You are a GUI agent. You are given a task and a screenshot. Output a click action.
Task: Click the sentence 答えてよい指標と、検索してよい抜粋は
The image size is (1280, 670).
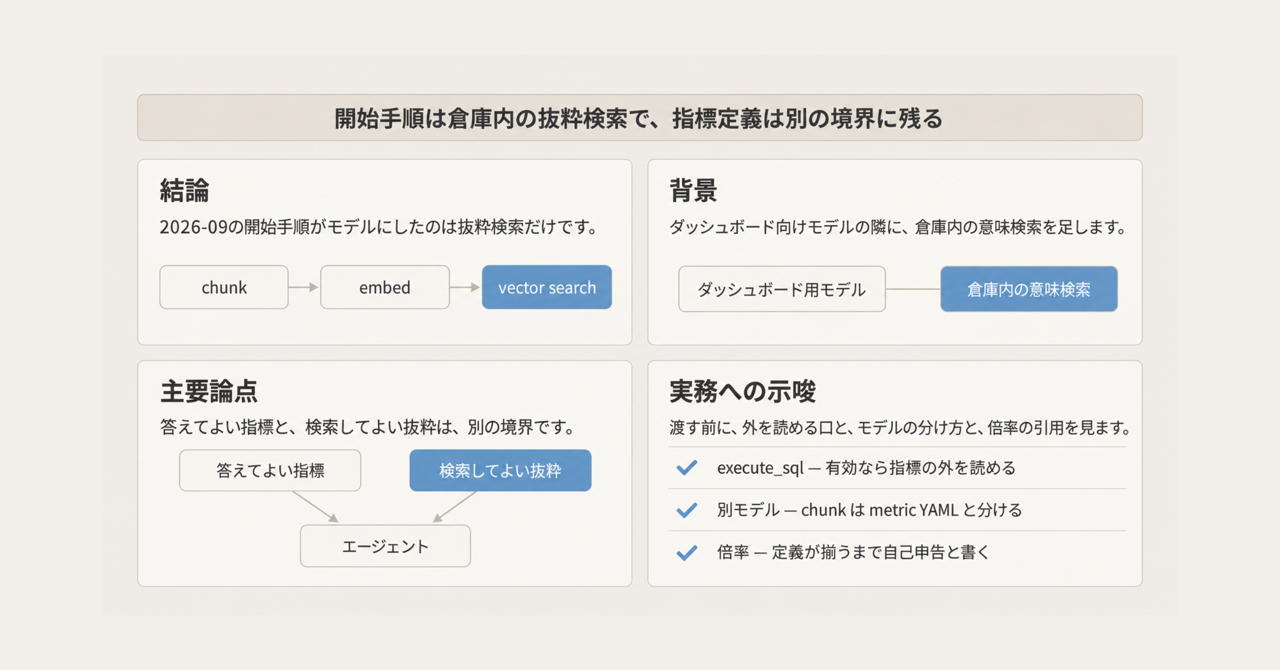click(x=367, y=427)
